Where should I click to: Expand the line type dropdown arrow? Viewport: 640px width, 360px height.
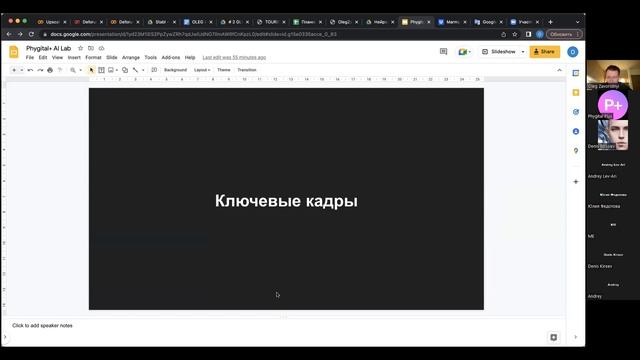[x=143, y=70]
